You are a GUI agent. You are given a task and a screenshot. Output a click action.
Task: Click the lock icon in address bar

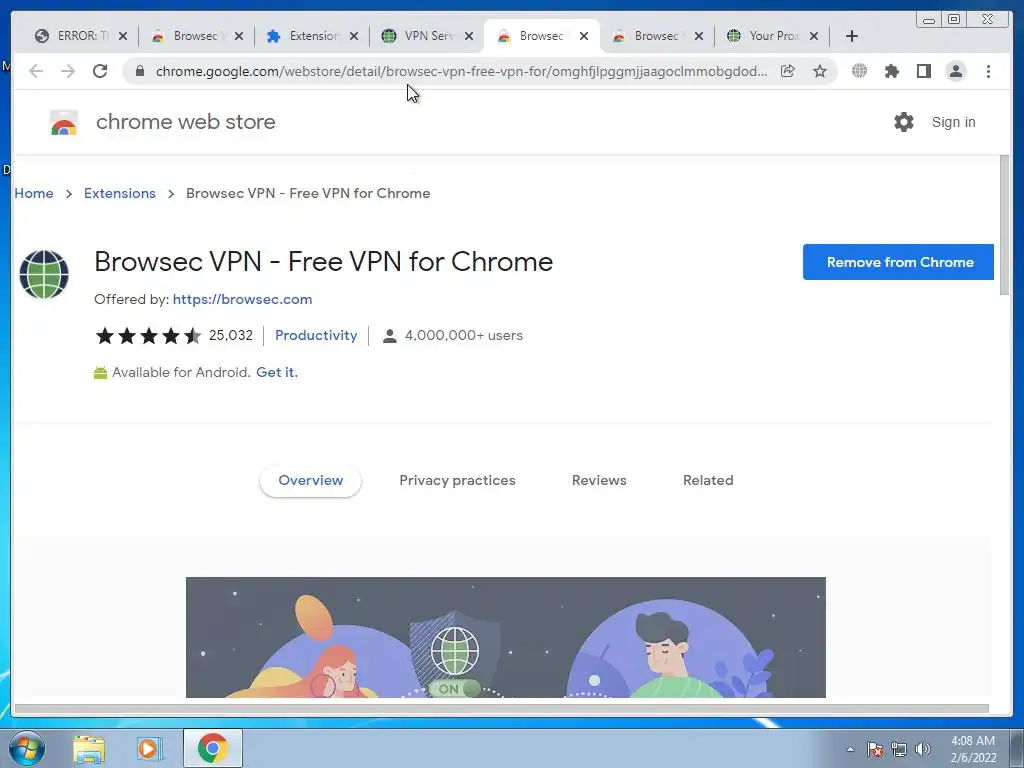139,71
